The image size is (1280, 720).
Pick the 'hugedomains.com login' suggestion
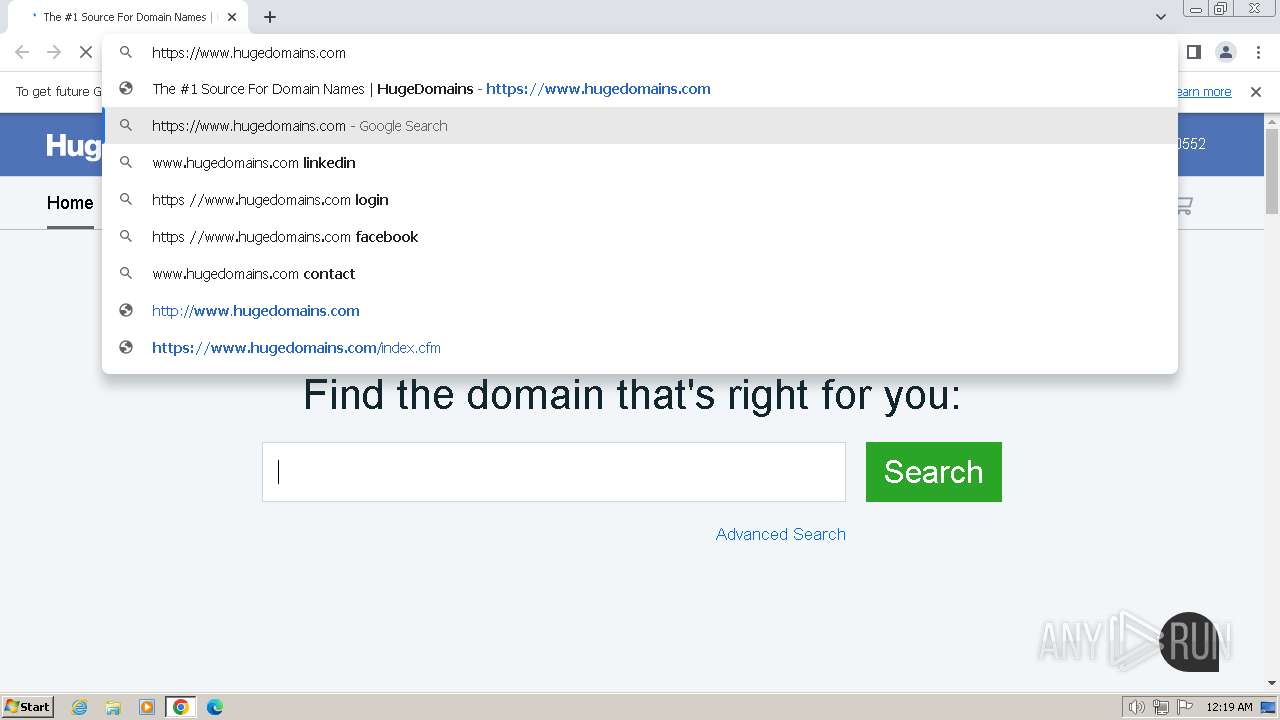click(640, 200)
